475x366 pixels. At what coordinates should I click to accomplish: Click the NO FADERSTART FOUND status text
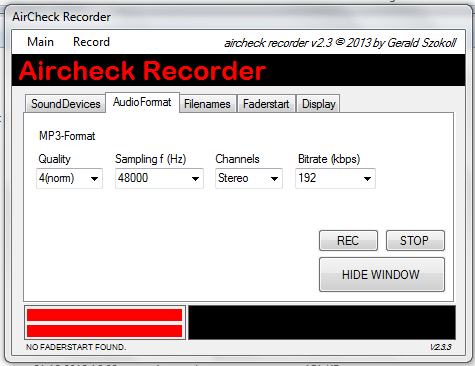76,347
